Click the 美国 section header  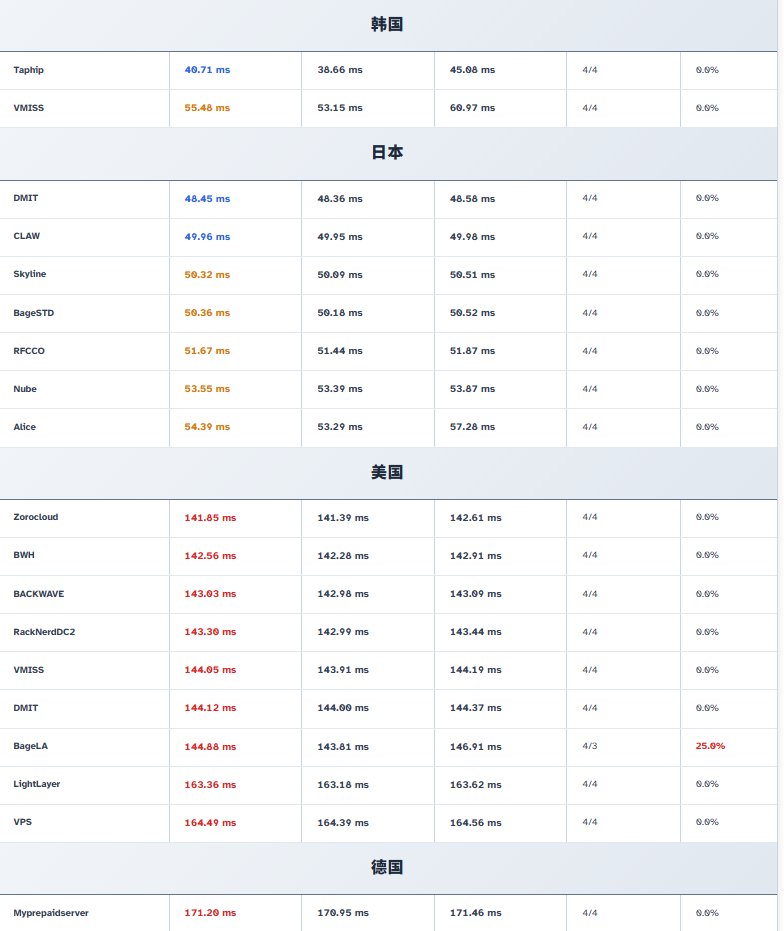[x=387, y=472]
